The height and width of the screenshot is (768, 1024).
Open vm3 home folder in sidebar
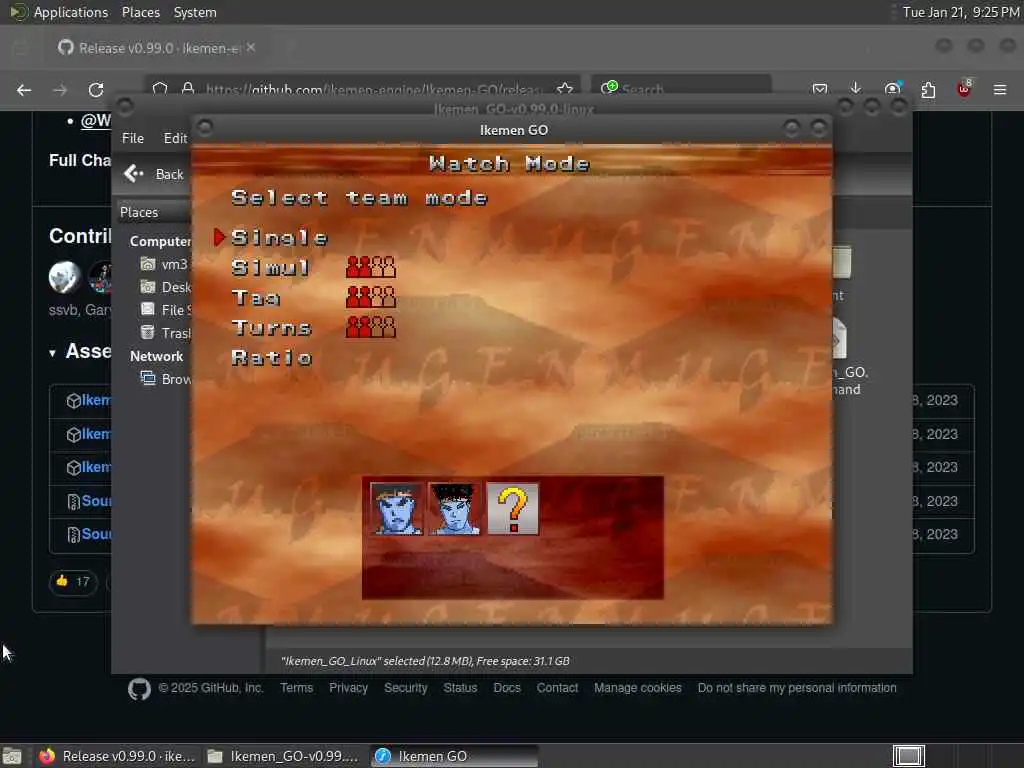(165, 264)
